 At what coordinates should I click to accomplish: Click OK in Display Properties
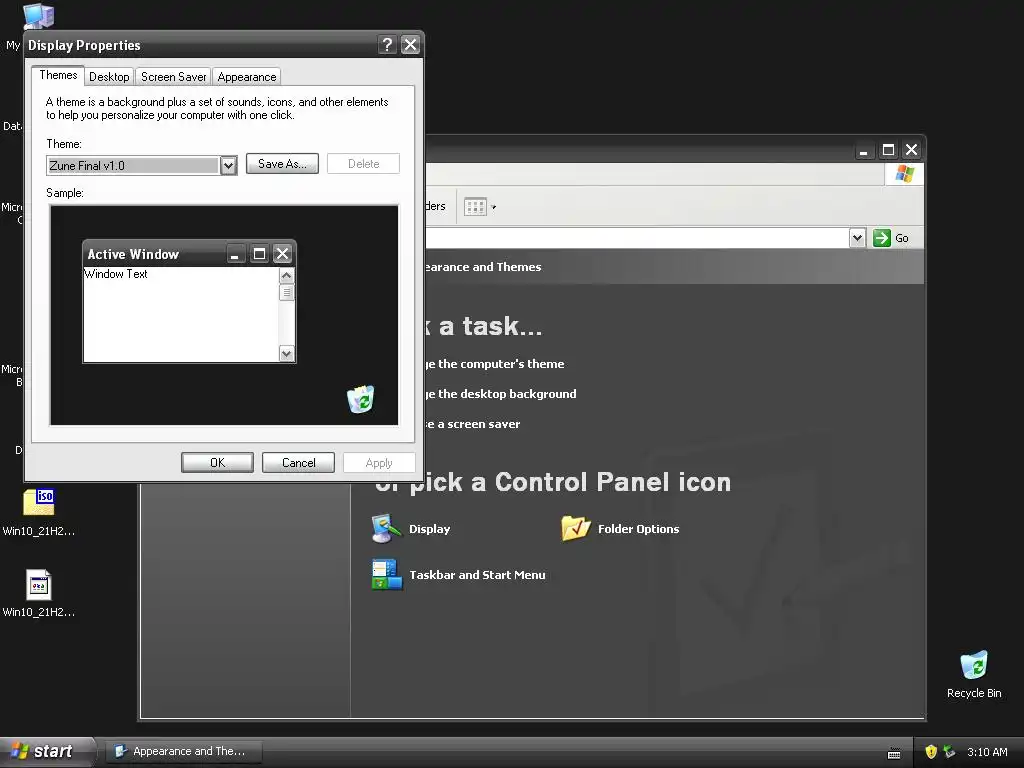[217, 462]
